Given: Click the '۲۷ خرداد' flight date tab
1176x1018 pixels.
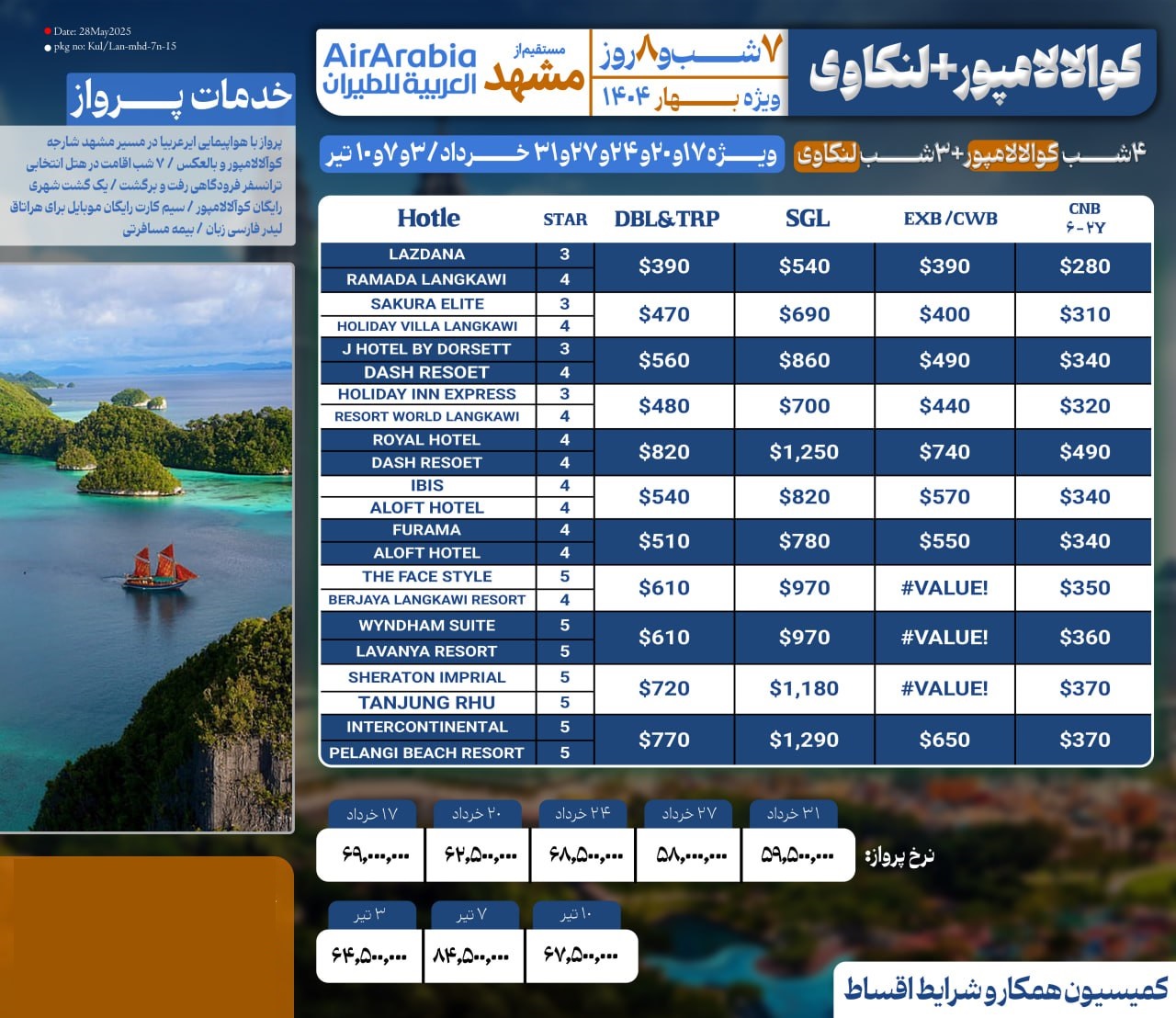Looking at the screenshot, I should 689,814.
